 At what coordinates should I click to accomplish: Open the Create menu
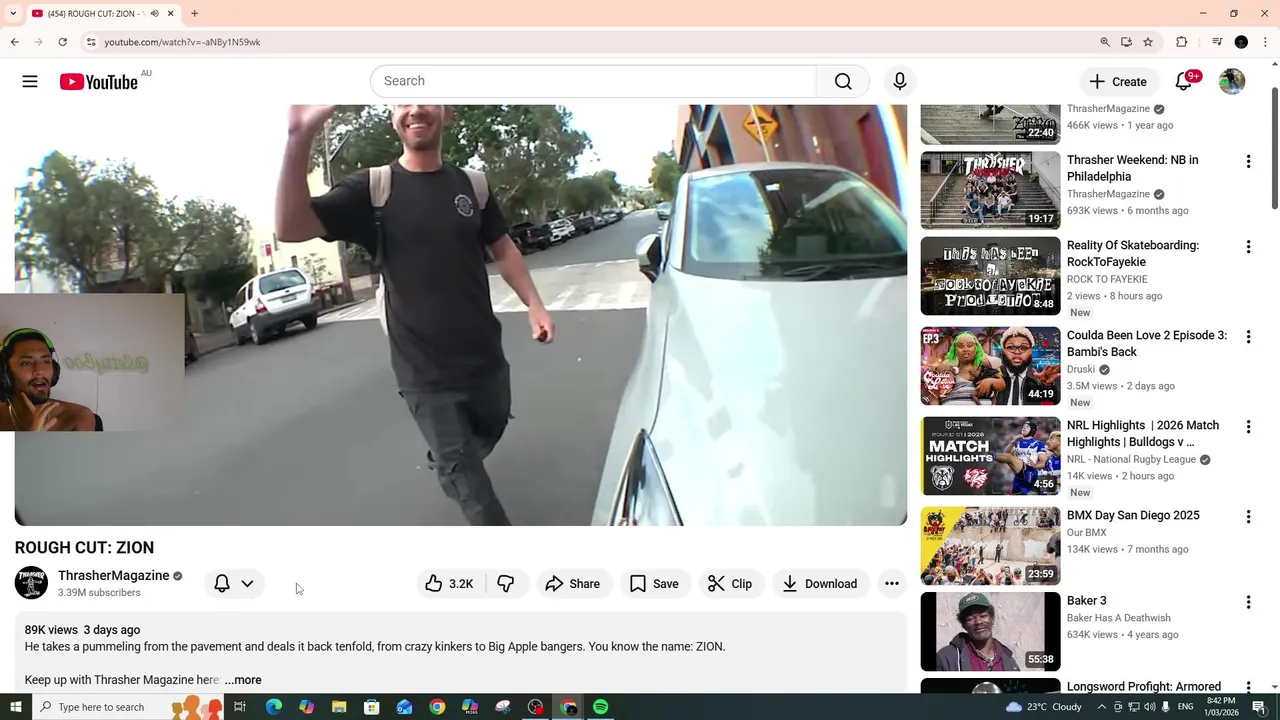coord(1118,82)
